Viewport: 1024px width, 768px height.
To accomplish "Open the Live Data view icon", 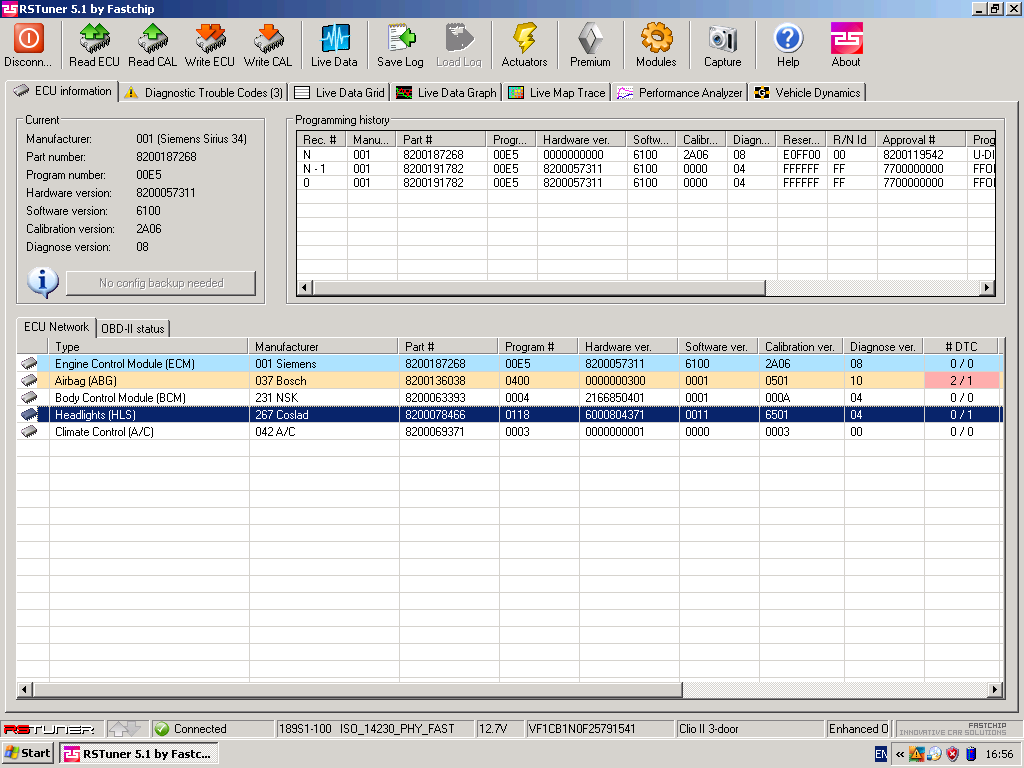I will pyautogui.click(x=334, y=40).
